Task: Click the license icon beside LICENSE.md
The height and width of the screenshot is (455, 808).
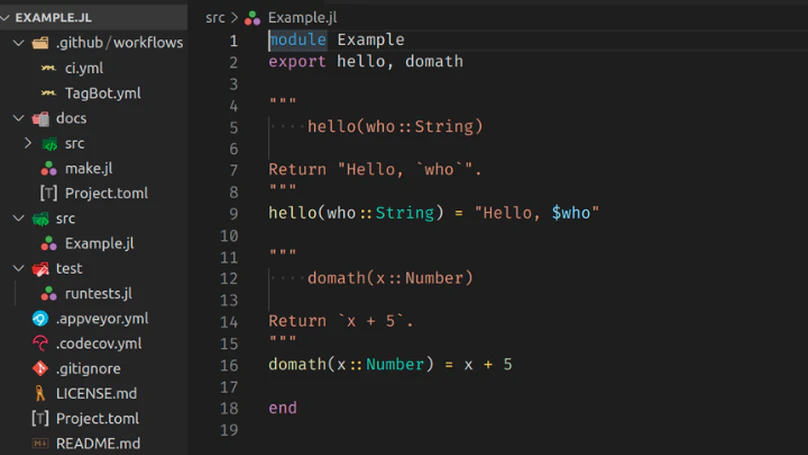Action: click(40, 394)
